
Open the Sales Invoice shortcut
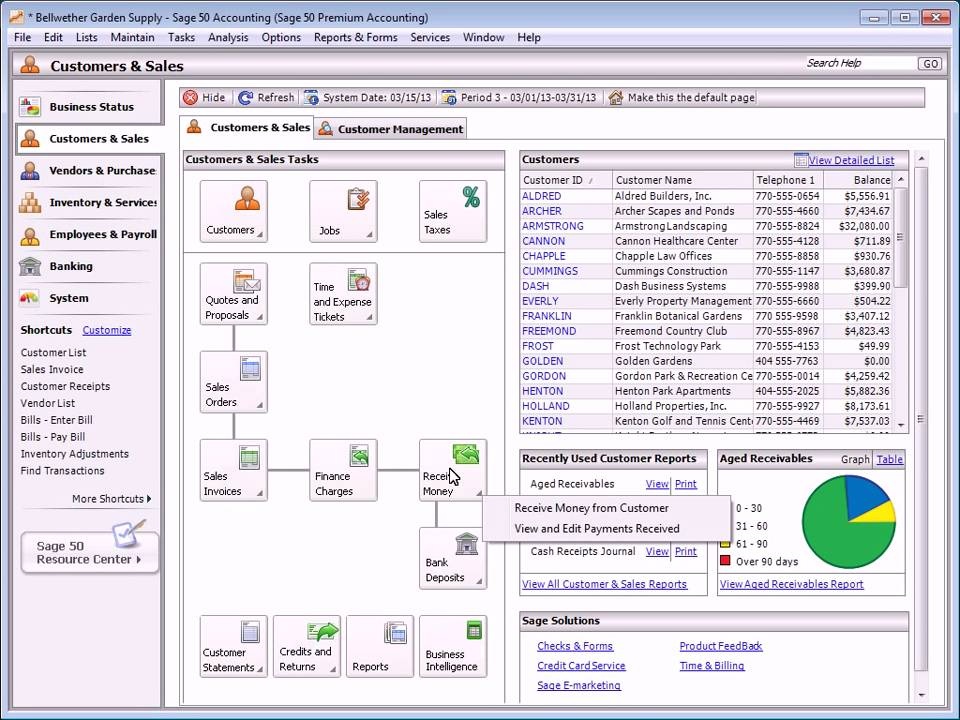click(52, 369)
